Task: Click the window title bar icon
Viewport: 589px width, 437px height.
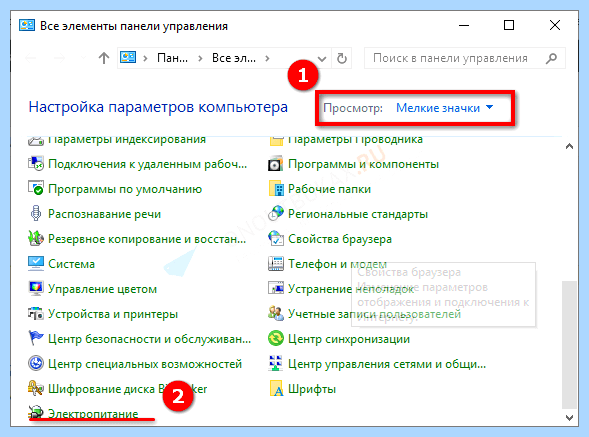Action: tap(27, 26)
